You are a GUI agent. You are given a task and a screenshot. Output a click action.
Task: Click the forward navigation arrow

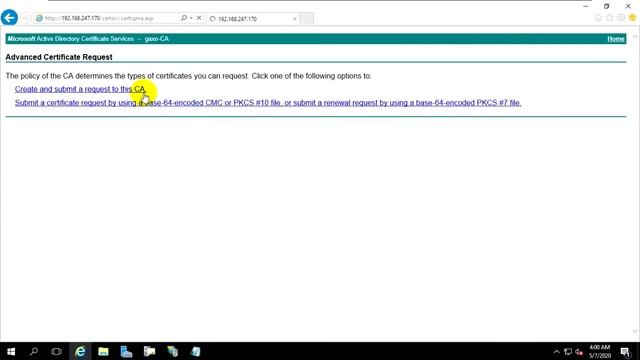pyautogui.click(x=26, y=18)
